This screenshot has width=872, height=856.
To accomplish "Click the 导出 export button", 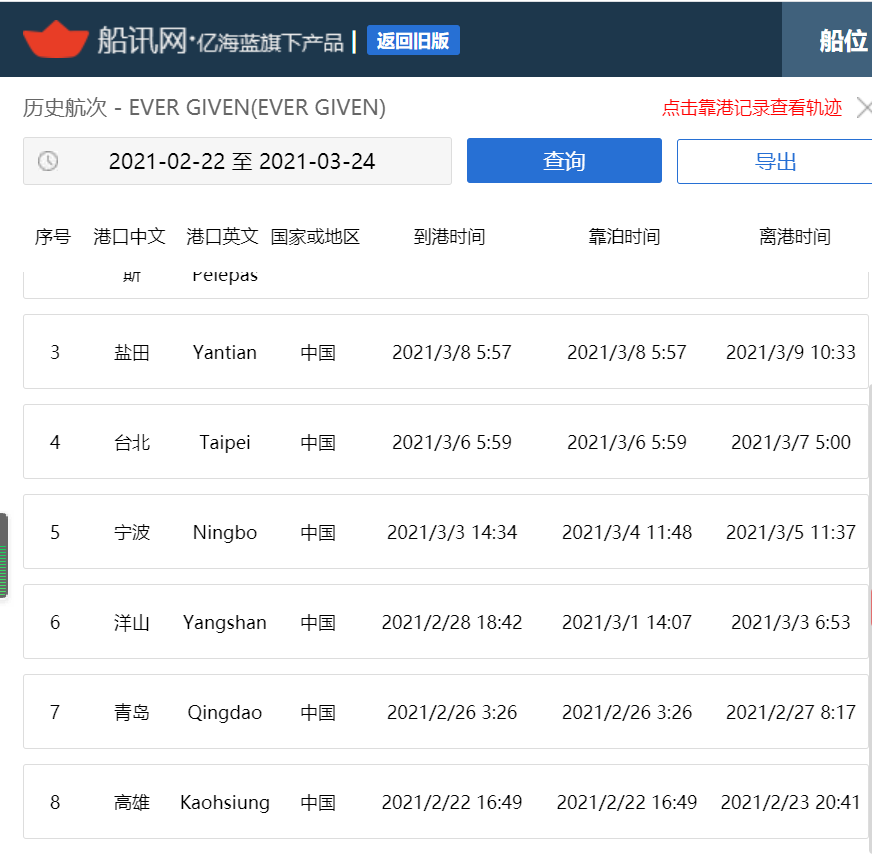I will (775, 161).
